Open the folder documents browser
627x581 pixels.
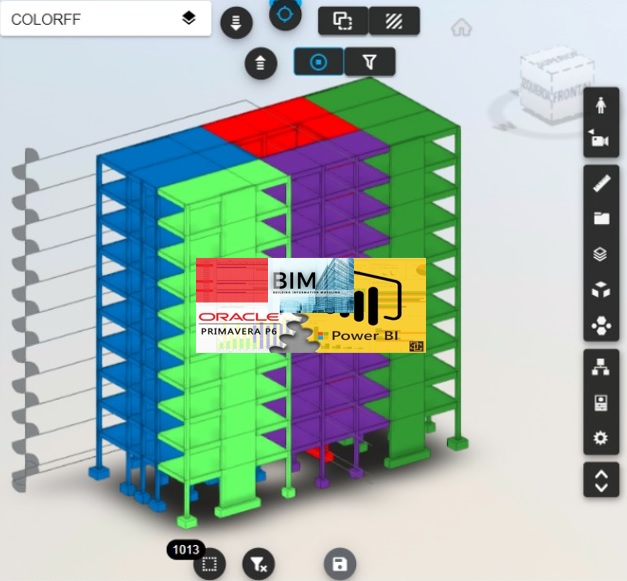[601, 218]
